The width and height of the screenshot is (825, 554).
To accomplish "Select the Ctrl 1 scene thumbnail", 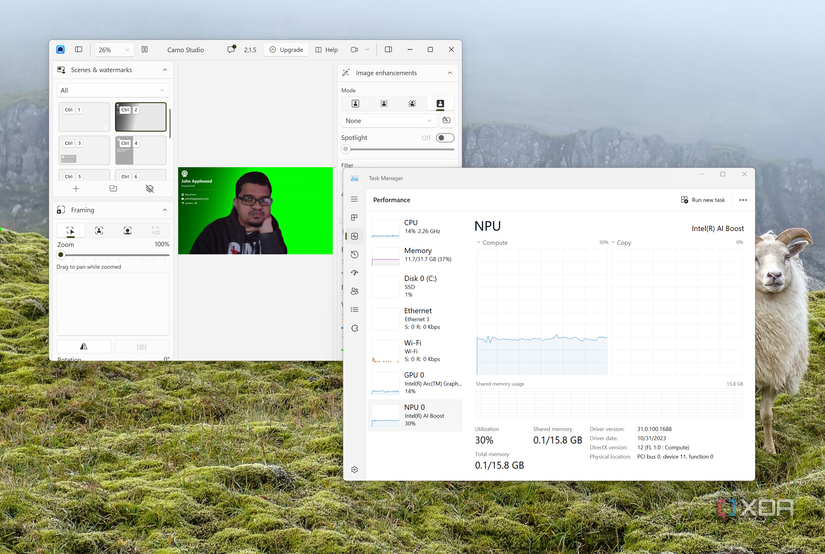I will pyautogui.click(x=84, y=117).
